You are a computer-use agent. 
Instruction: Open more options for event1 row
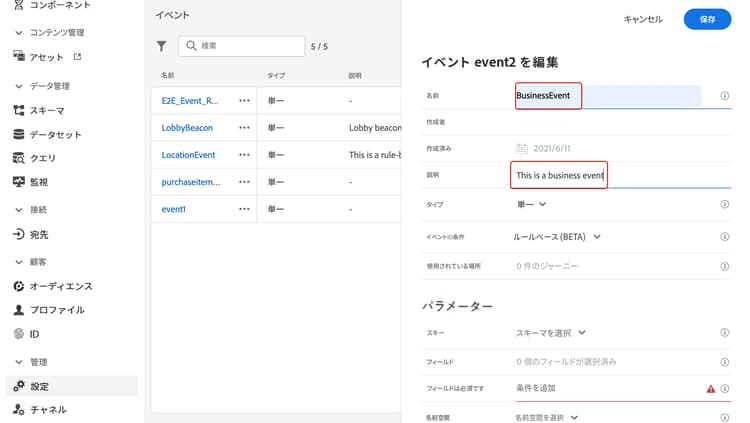(244, 209)
